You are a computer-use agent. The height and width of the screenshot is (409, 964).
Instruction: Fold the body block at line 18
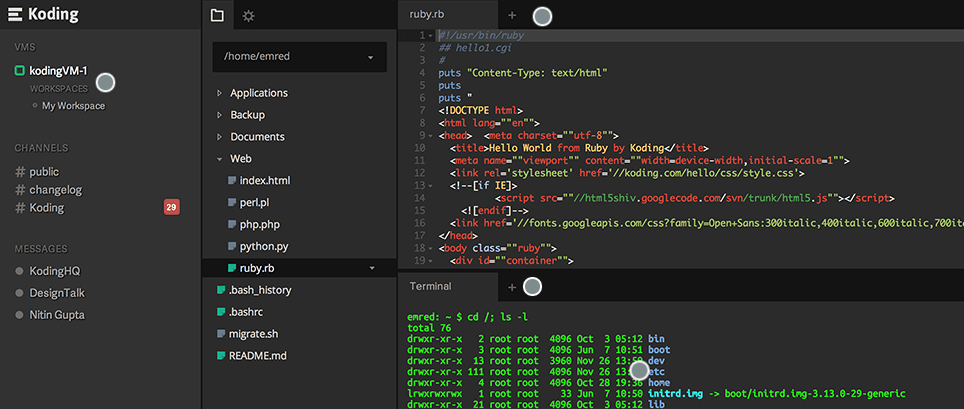coord(430,248)
